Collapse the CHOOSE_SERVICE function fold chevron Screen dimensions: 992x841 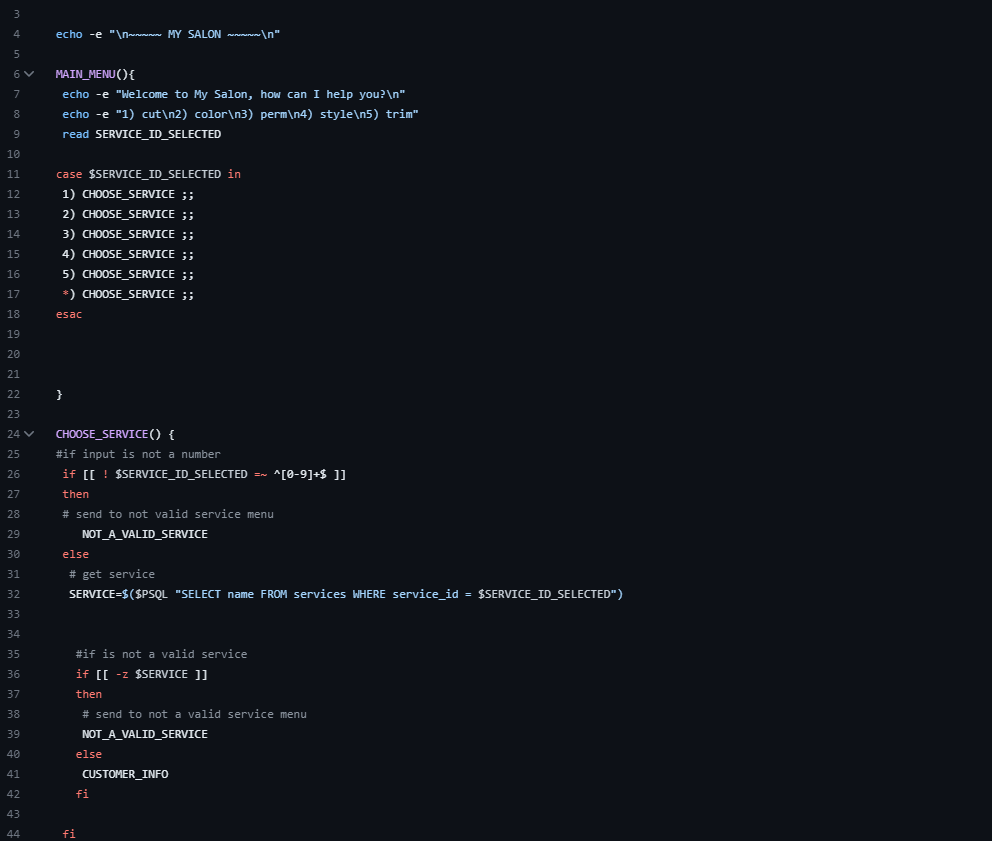point(30,434)
